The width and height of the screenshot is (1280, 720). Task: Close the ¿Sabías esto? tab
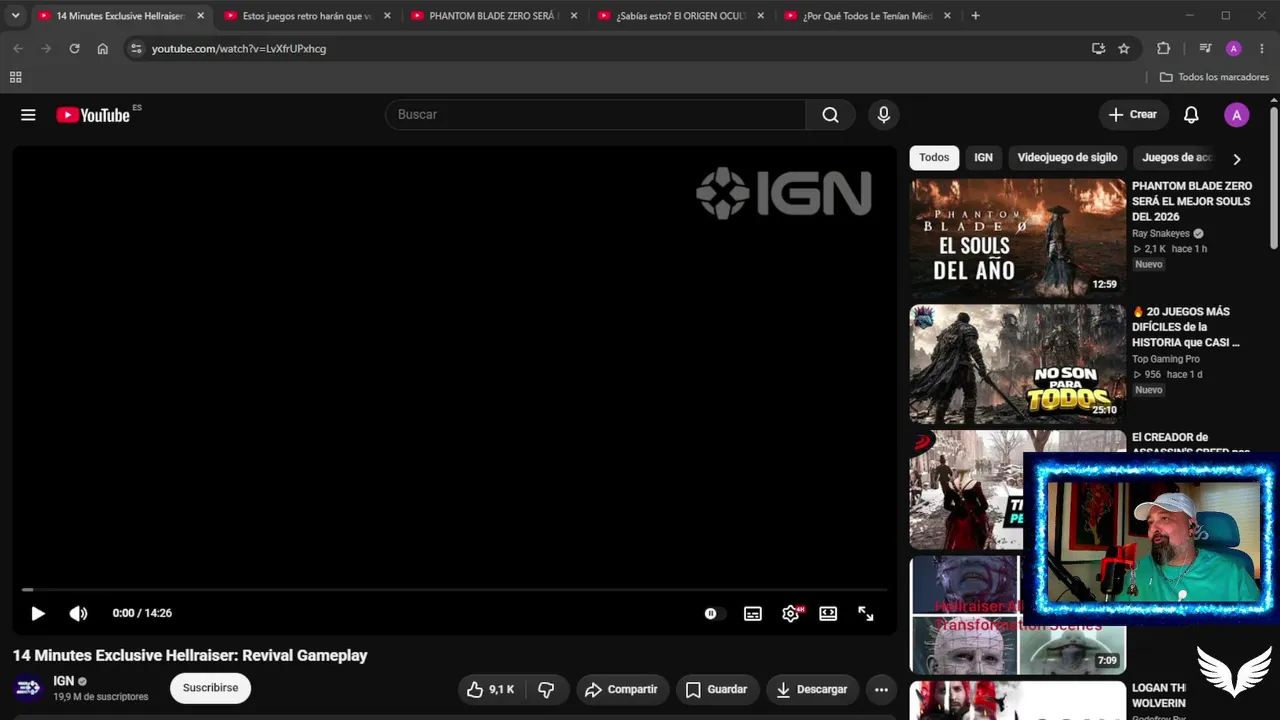[761, 16]
